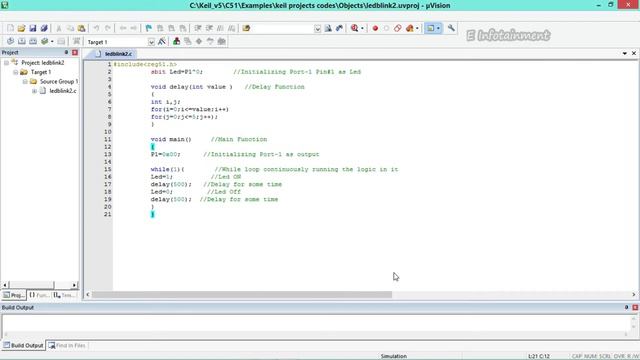Create a new file via toolbar icon
Image resolution: width=640 pixels, height=360 pixels.
point(10,28)
